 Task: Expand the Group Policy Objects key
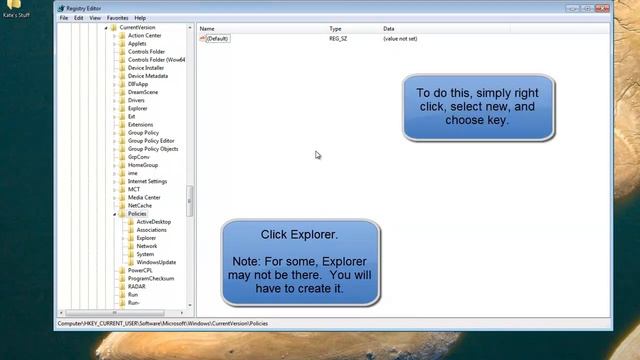[x=115, y=149]
